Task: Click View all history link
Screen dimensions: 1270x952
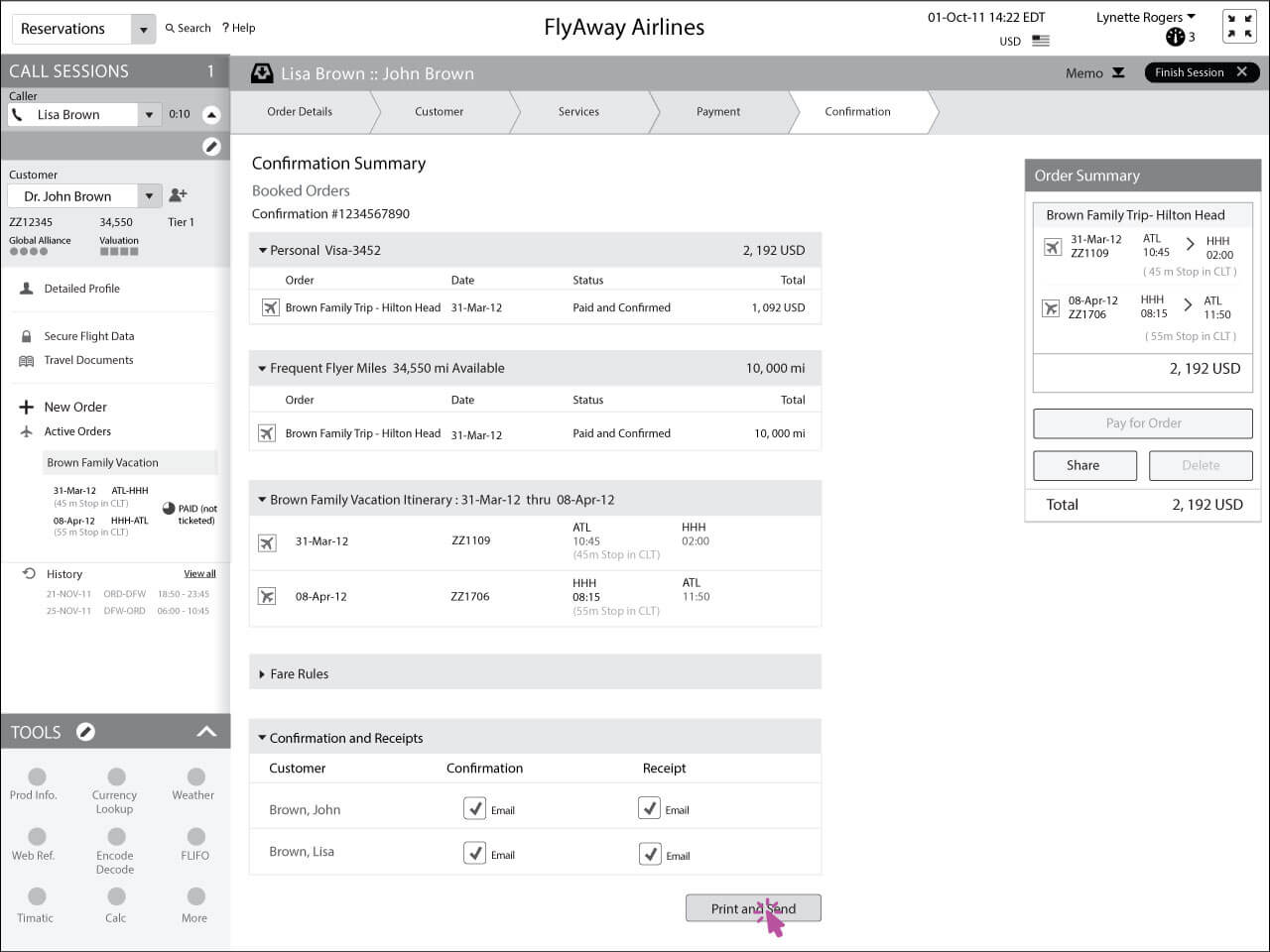Action: [199, 574]
